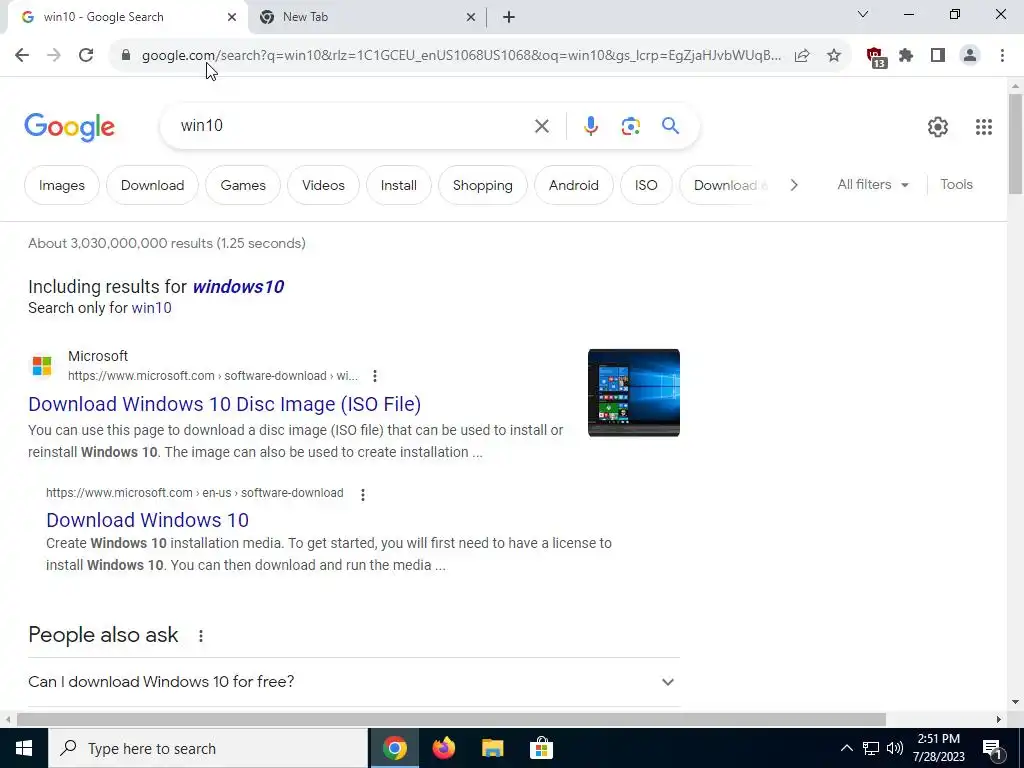Switch to the New Tab tab
1024x768 pixels.
[367, 17]
